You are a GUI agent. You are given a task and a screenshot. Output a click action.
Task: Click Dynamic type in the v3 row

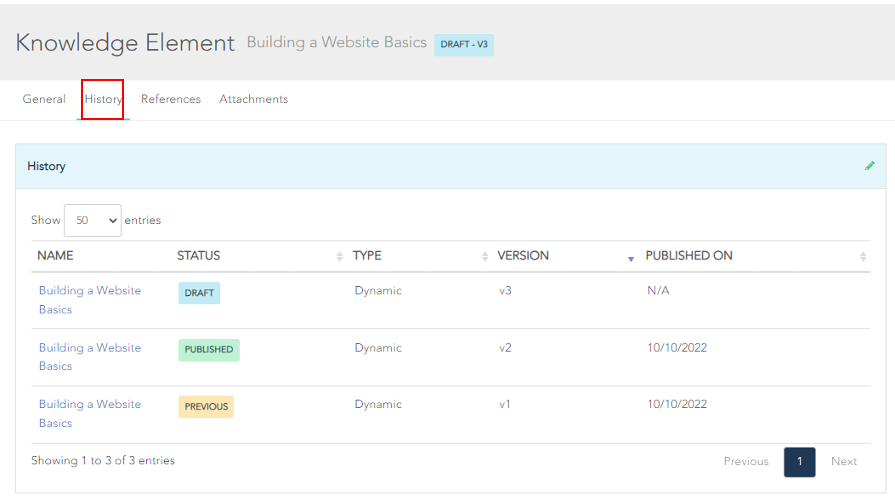[x=378, y=291]
